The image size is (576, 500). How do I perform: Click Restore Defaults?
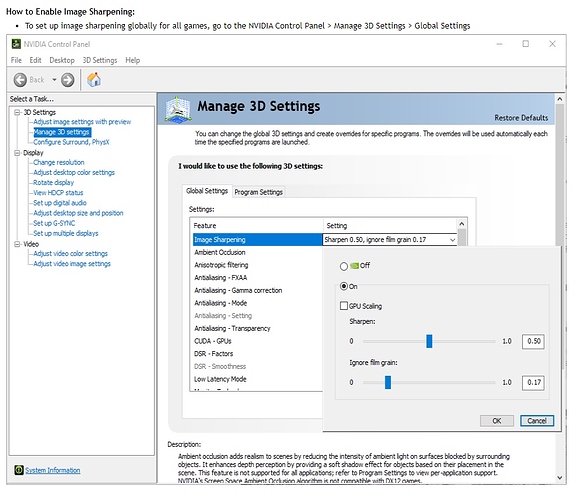coord(521,118)
